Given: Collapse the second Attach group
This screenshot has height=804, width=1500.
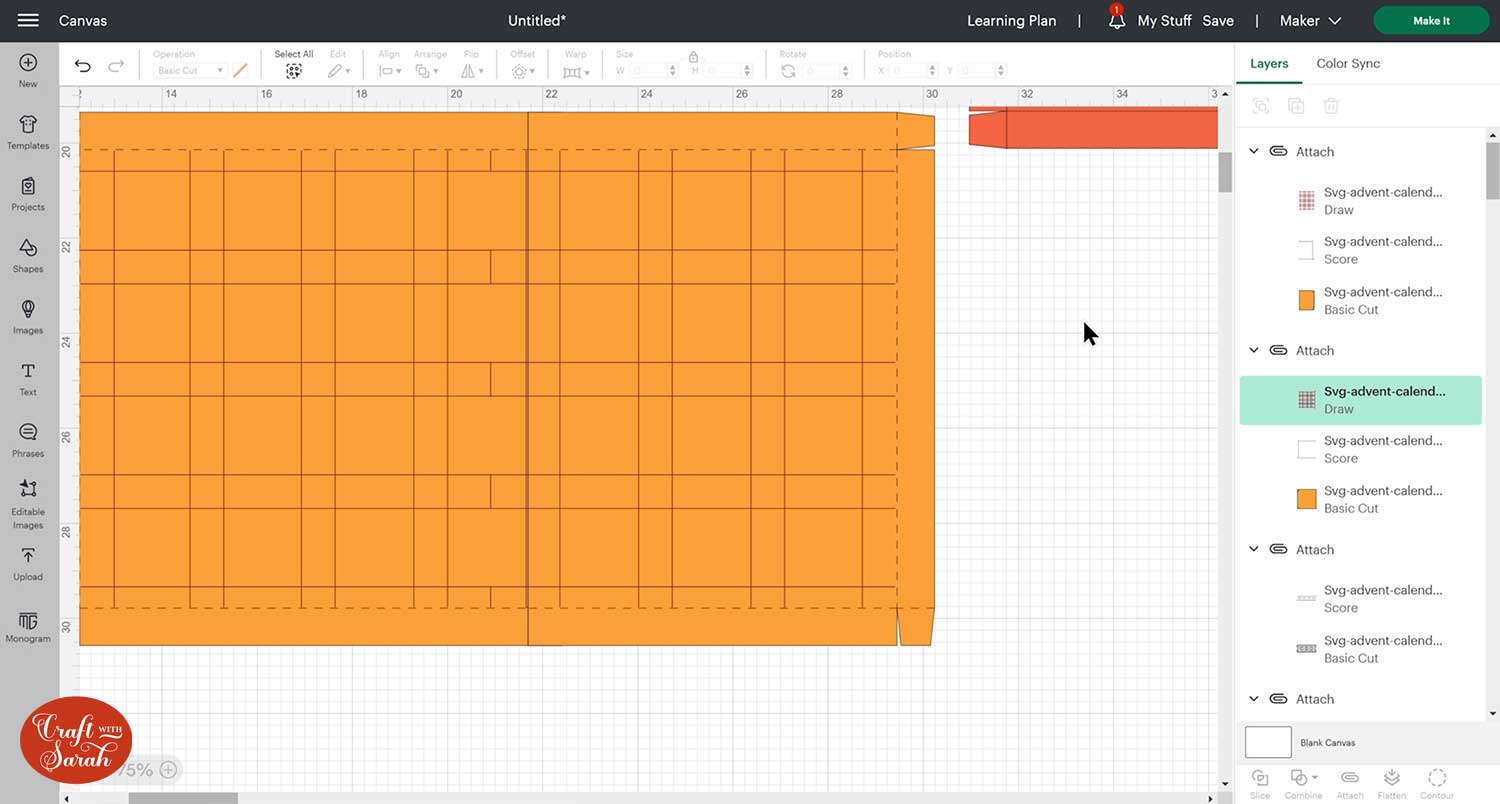Looking at the screenshot, I should 1254,351.
